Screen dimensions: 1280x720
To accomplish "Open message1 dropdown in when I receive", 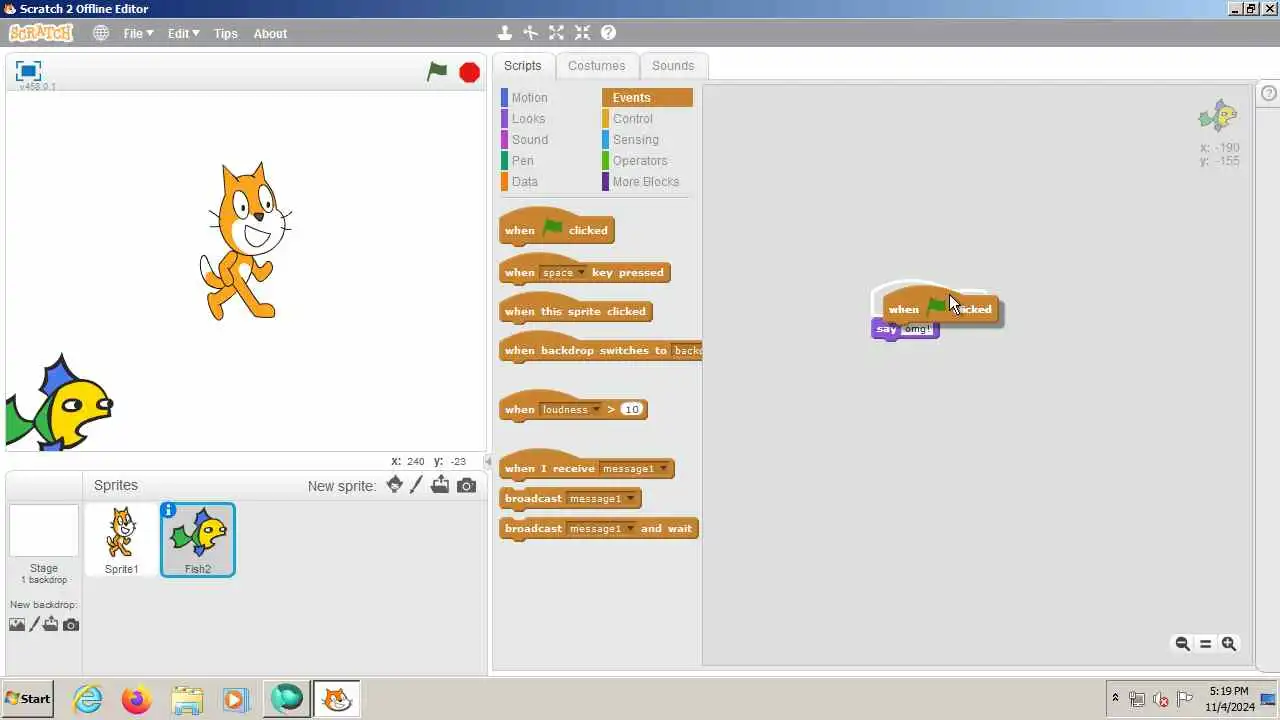I will click(x=634, y=468).
